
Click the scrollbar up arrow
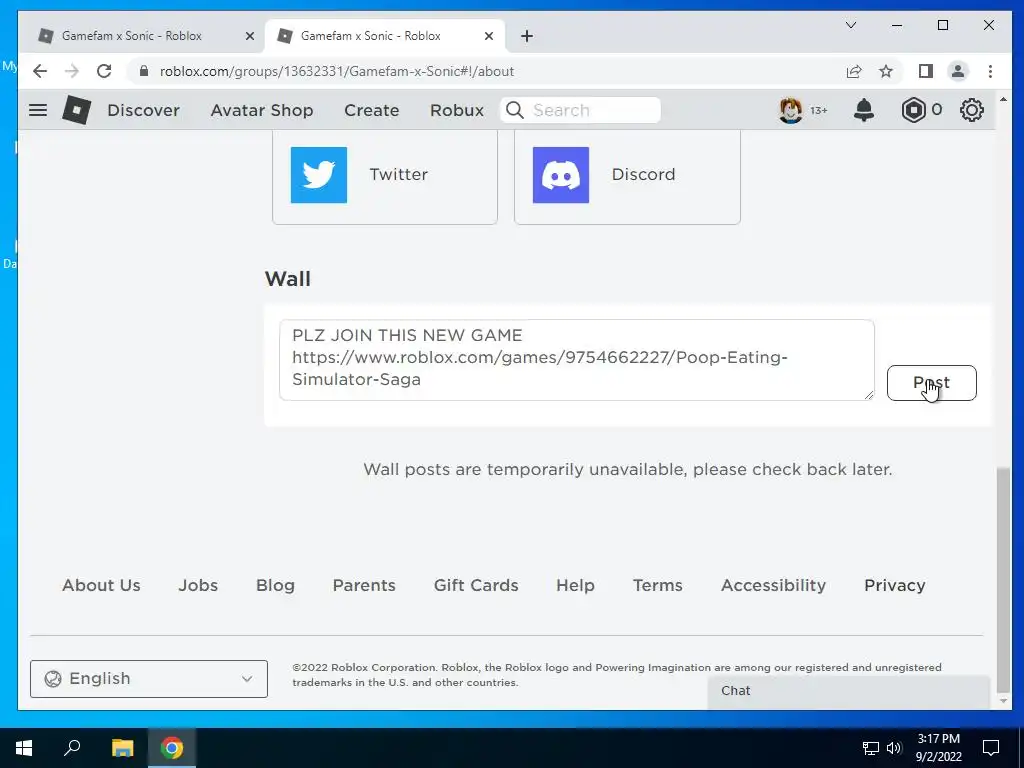(1003, 99)
